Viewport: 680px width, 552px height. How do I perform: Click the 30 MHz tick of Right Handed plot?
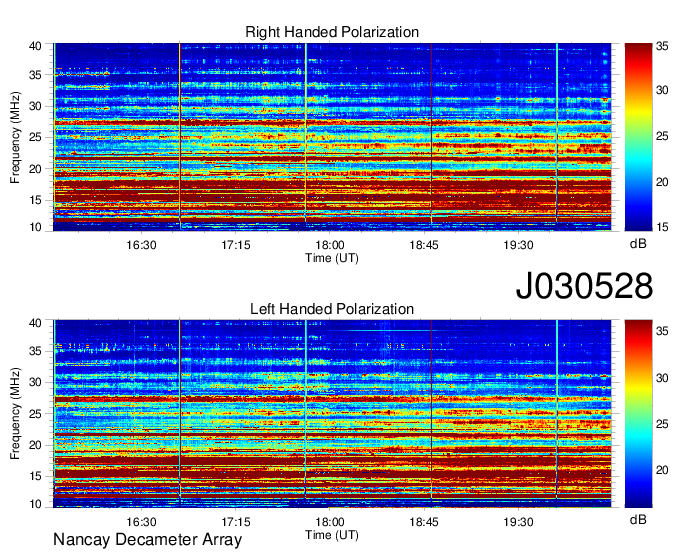coord(35,106)
